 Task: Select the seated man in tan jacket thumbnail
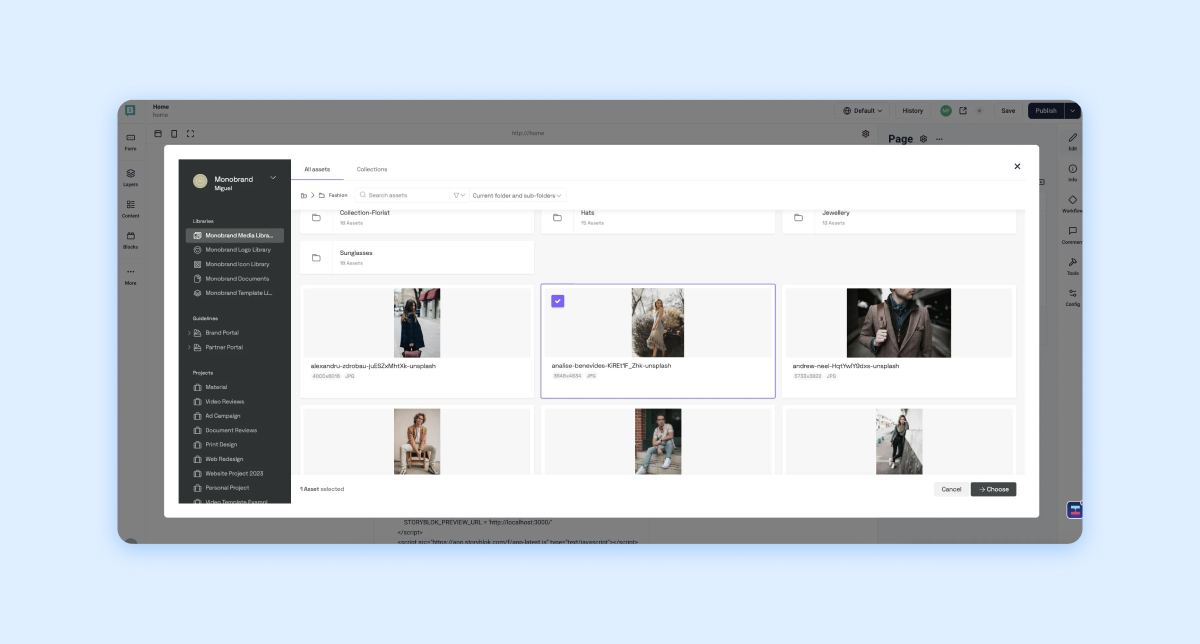point(417,441)
